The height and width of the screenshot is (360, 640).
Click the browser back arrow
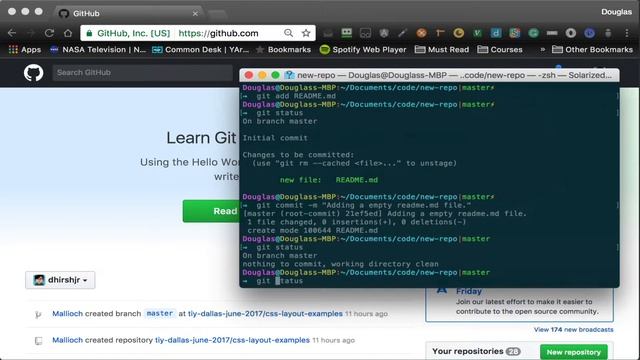point(12,33)
